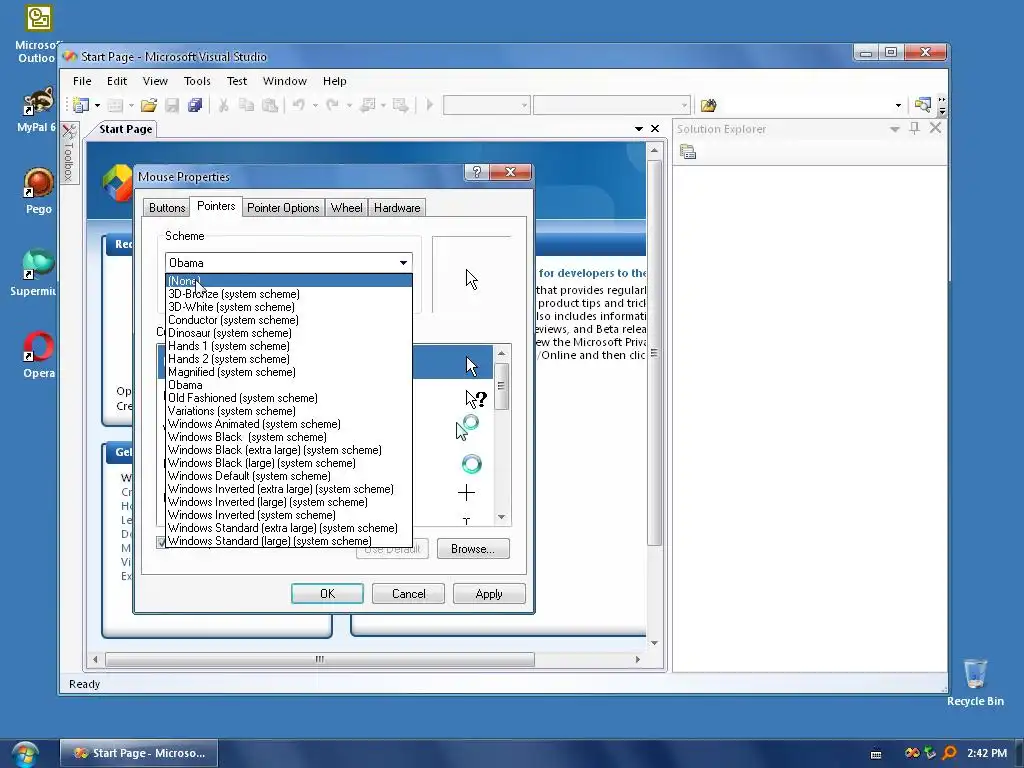The height and width of the screenshot is (768, 1024).
Task: Click the search magnifier tray icon
Action: [950, 753]
